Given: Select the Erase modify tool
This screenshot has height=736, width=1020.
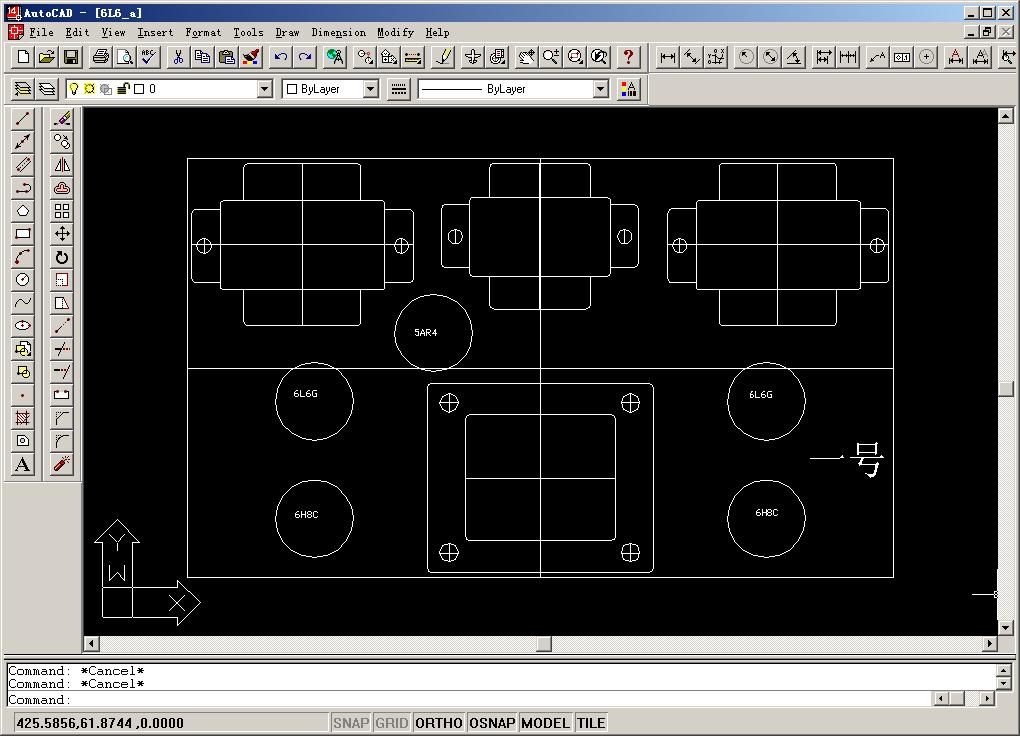Looking at the screenshot, I should click(x=62, y=118).
